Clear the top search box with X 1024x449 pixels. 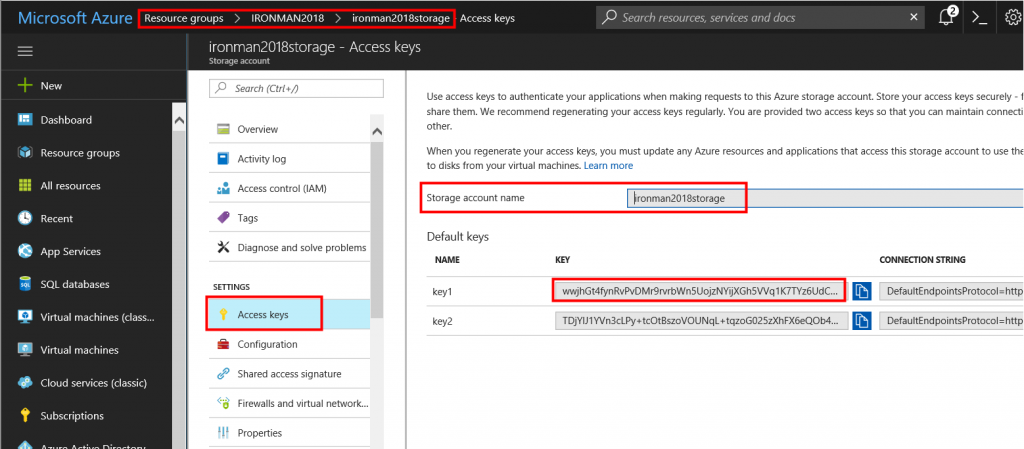click(x=914, y=18)
